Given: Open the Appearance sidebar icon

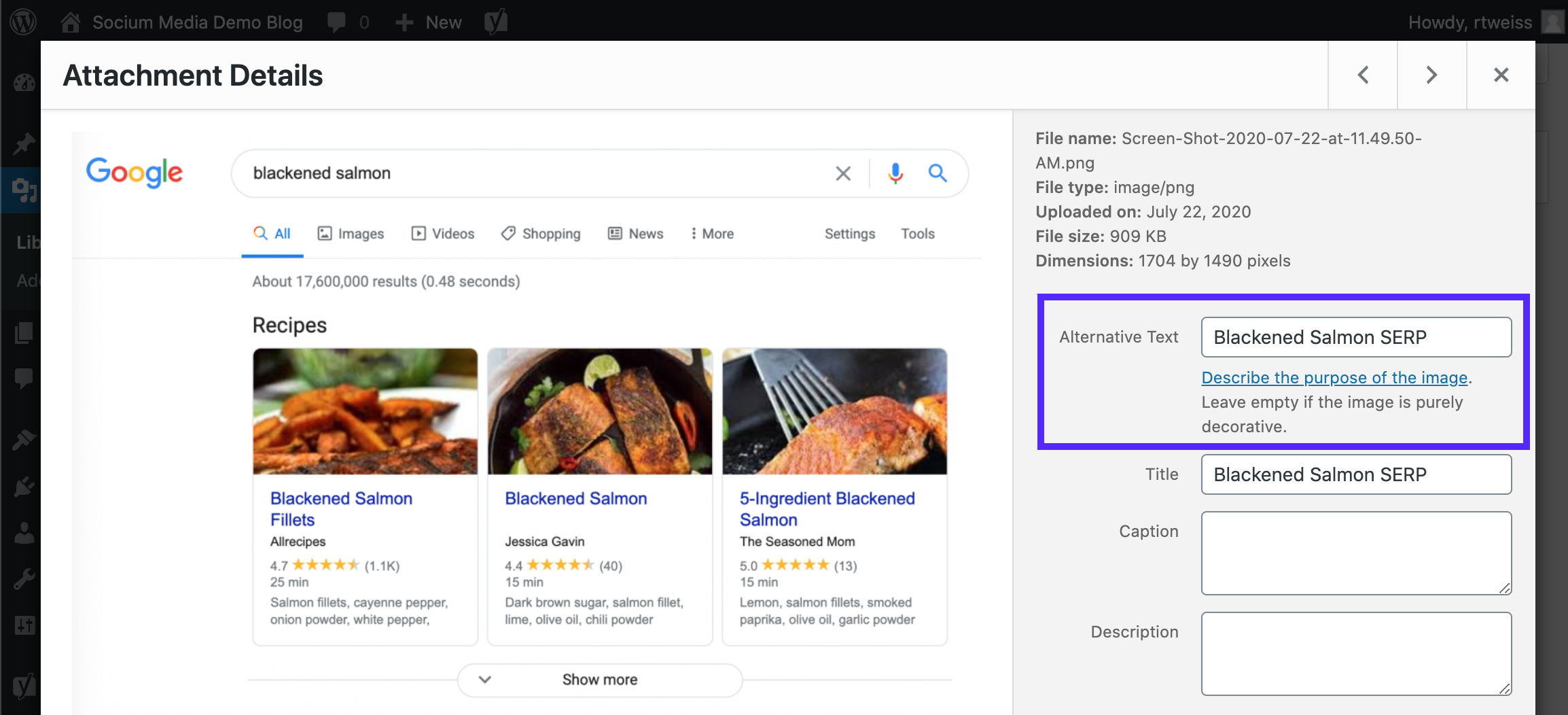Looking at the screenshot, I should coord(24,440).
